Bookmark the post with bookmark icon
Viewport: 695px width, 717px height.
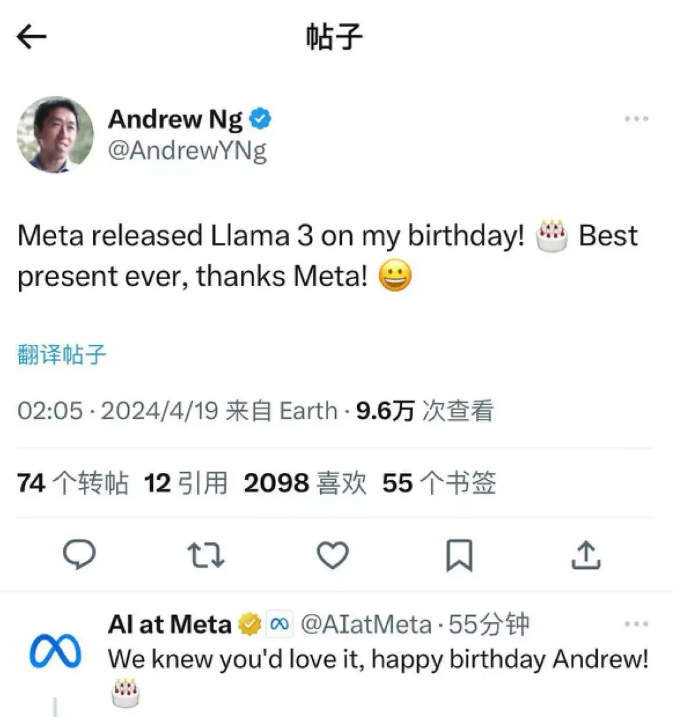point(459,556)
